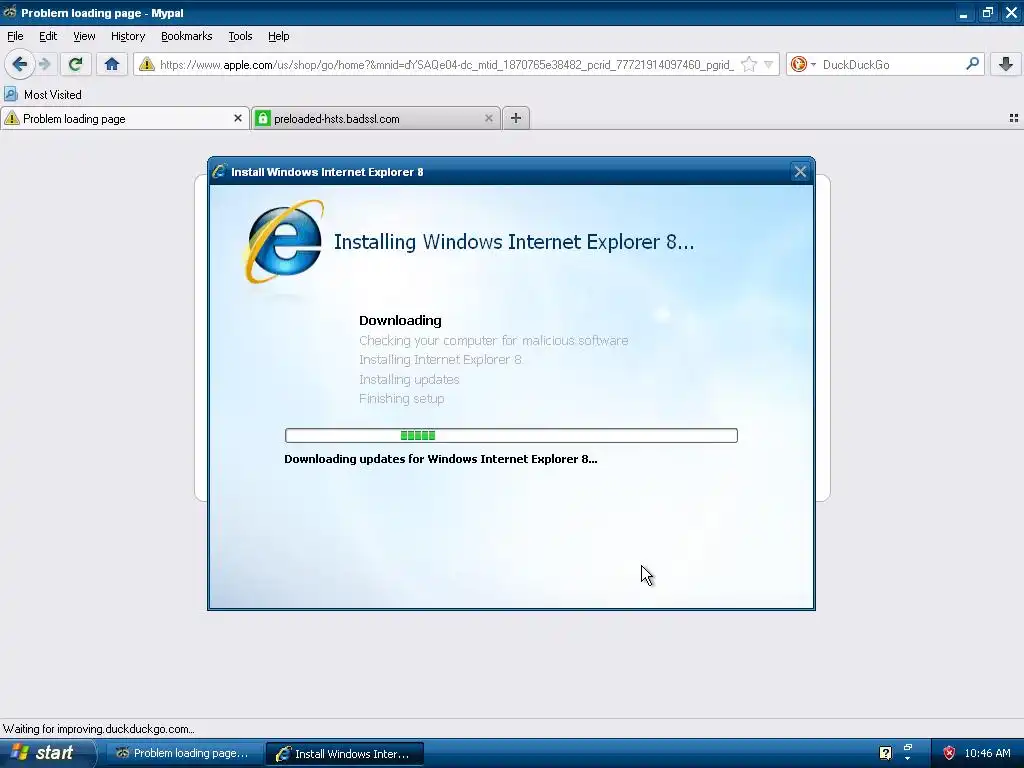Click the bold 'Downloading' step text
Screen dimensions: 1024x768
point(400,321)
